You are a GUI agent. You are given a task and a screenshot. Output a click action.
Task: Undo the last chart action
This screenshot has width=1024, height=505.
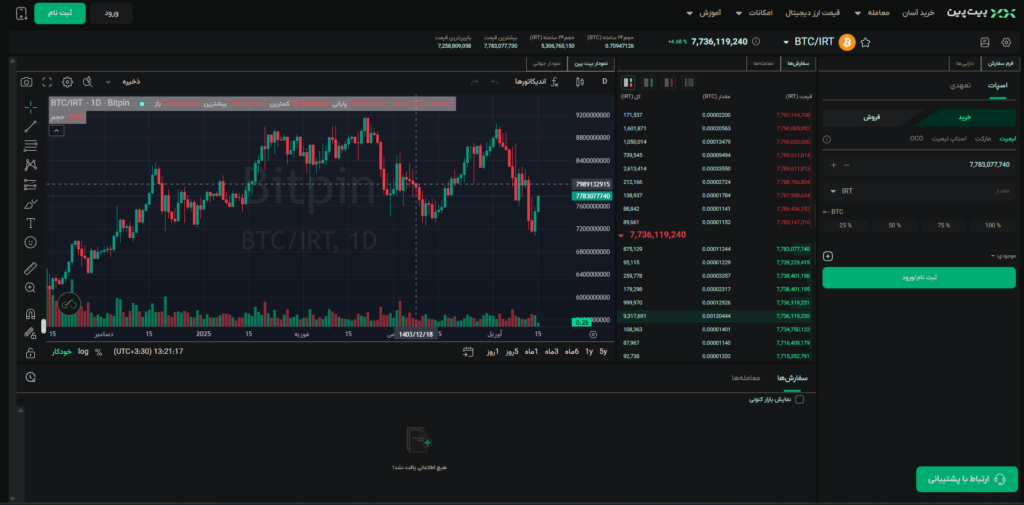pyautogui.click(x=495, y=82)
